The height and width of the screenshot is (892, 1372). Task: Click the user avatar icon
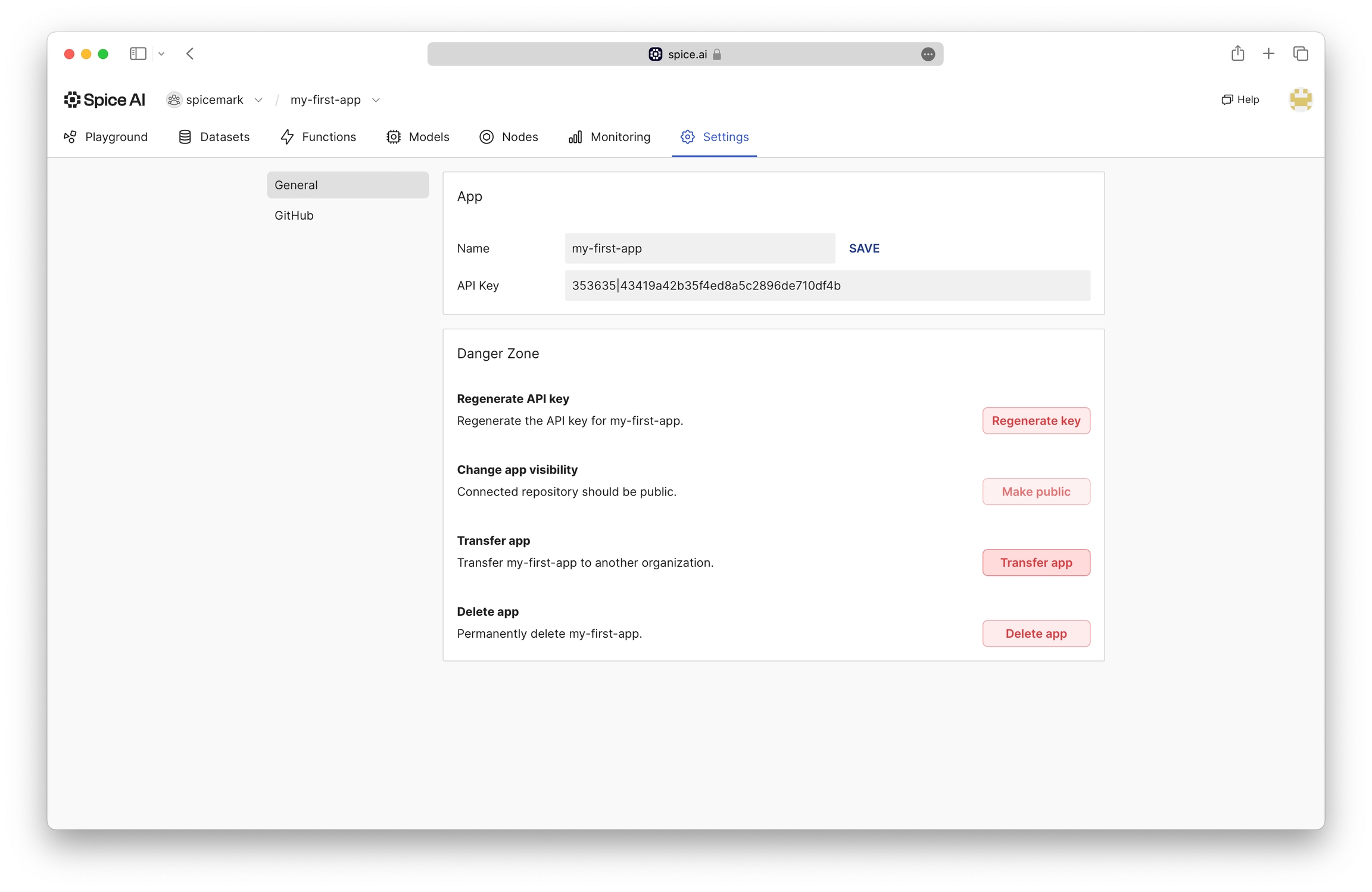click(1300, 99)
